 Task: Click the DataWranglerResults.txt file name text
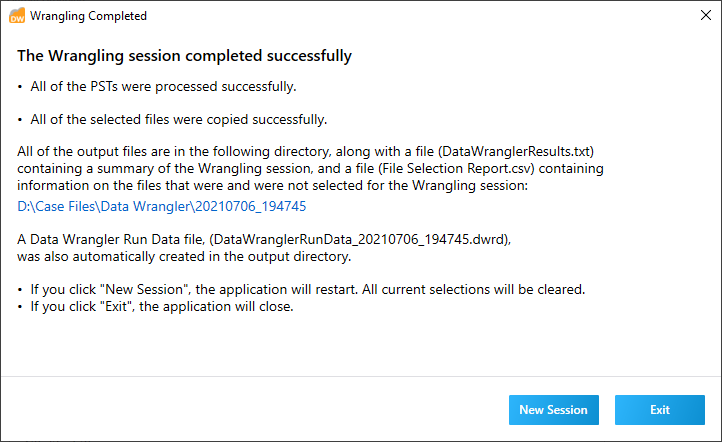(516, 151)
